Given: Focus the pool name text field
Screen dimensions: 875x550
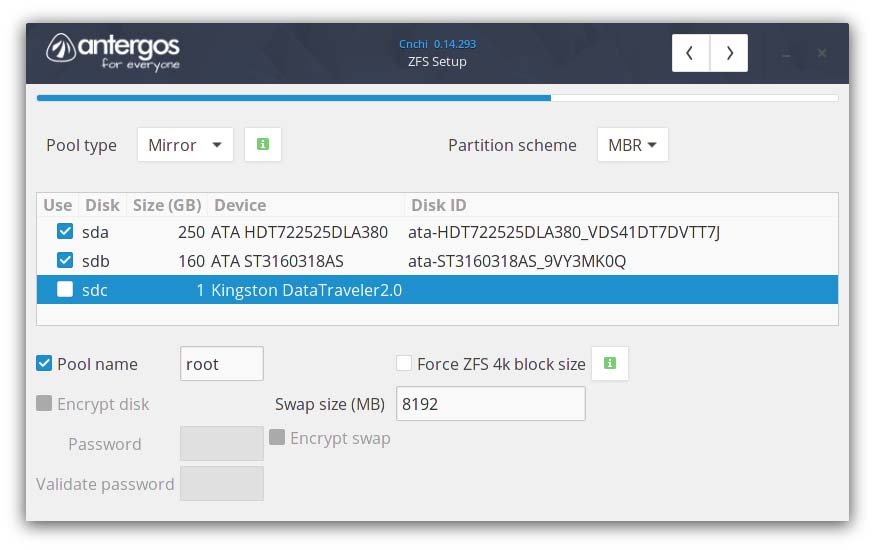Looking at the screenshot, I should pyautogui.click(x=221, y=364).
